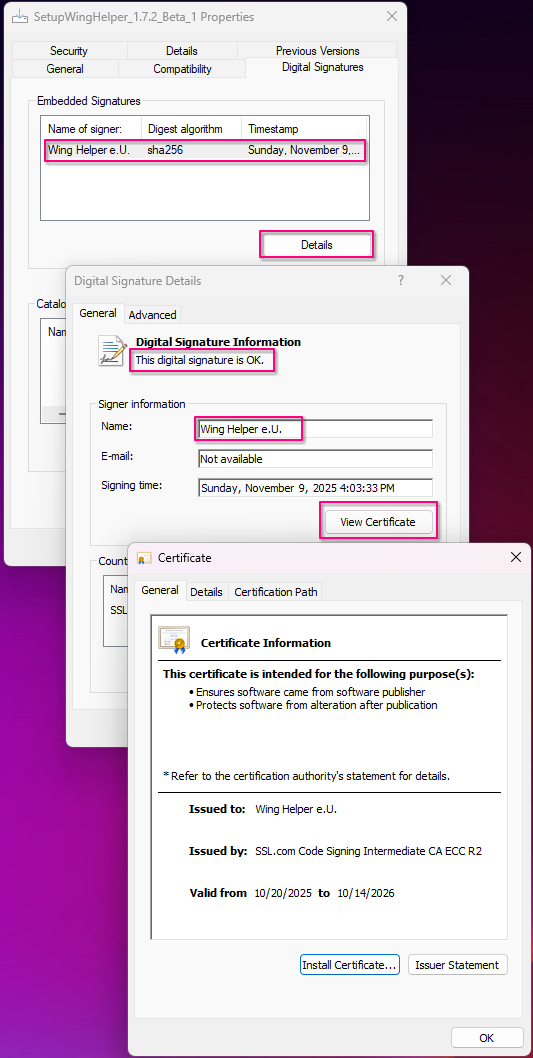The height and width of the screenshot is (1058, 533).
Task: Select the Certificate General tab
Action: (160, 590)
